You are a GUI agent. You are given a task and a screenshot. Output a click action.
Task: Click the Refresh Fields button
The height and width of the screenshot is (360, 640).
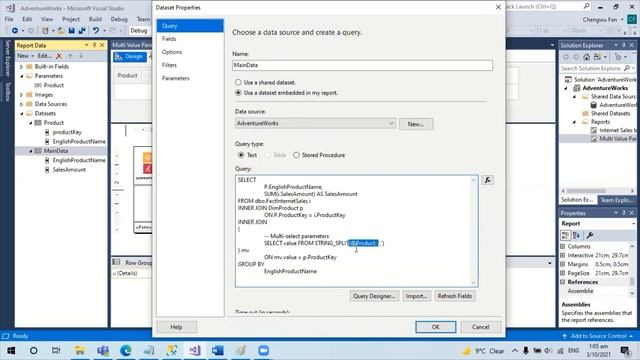[x=455, y=296]
